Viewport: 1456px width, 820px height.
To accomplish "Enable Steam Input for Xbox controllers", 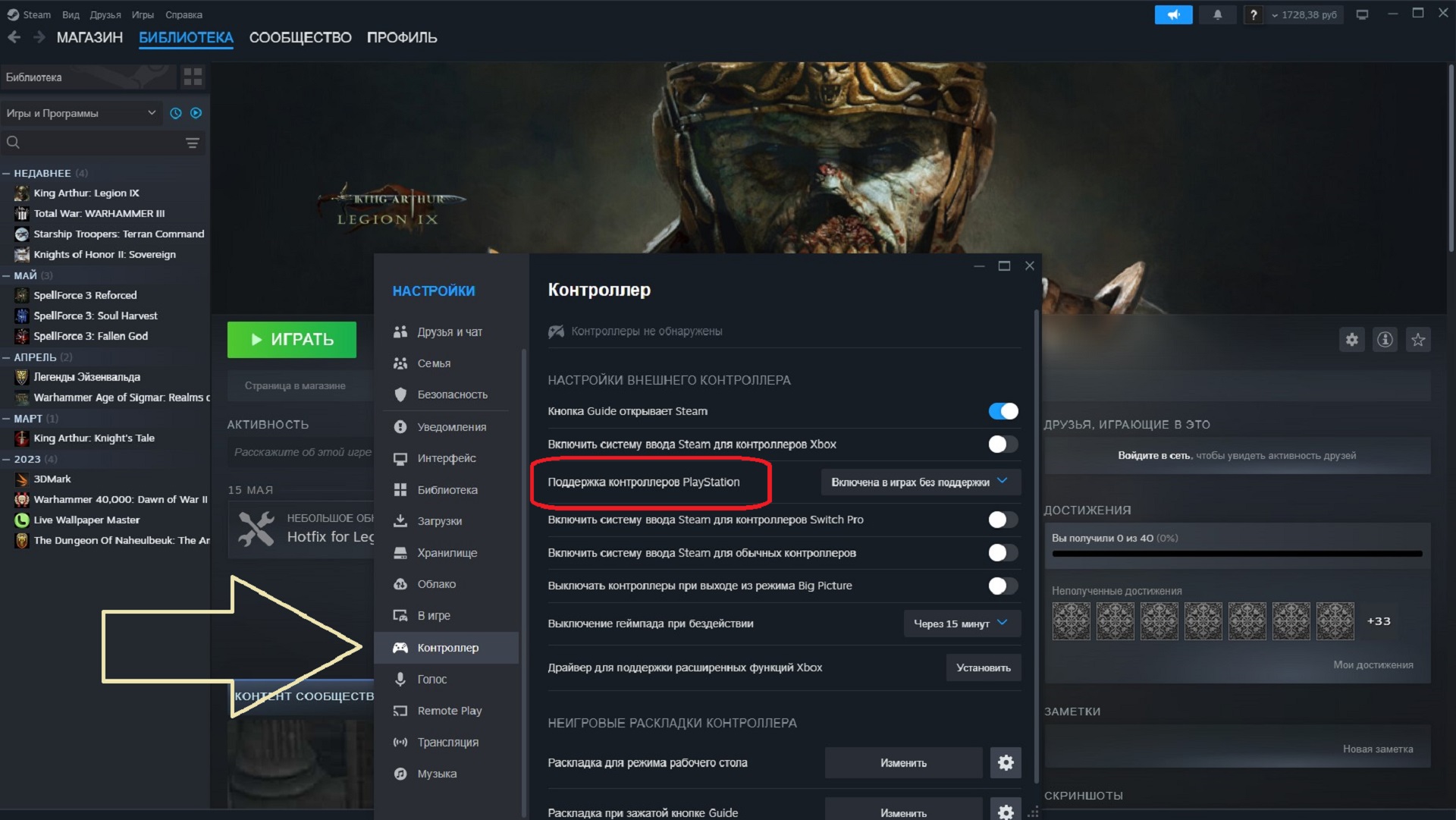I will coord(1003,445).
